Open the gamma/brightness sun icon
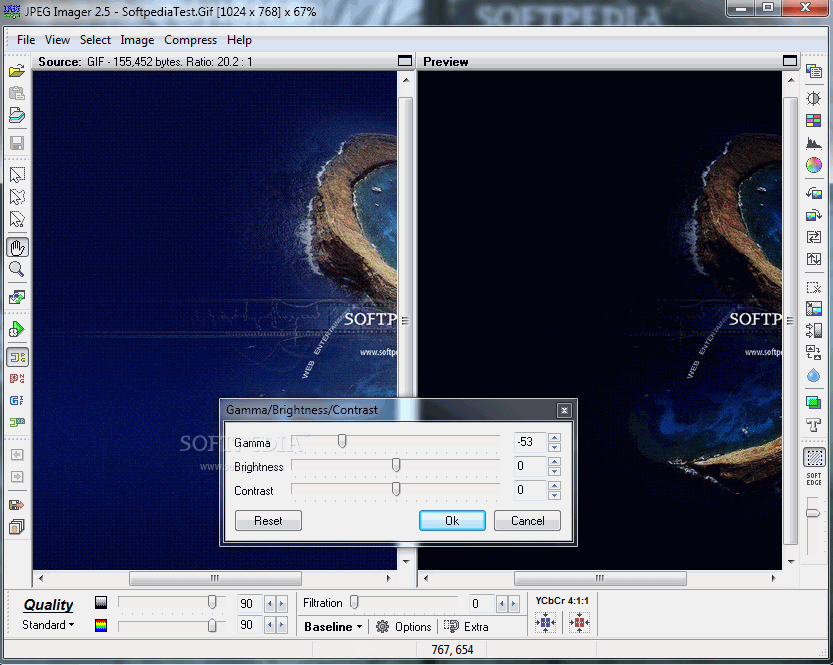This screenshot has height=665, width=833. coord(813,98)
